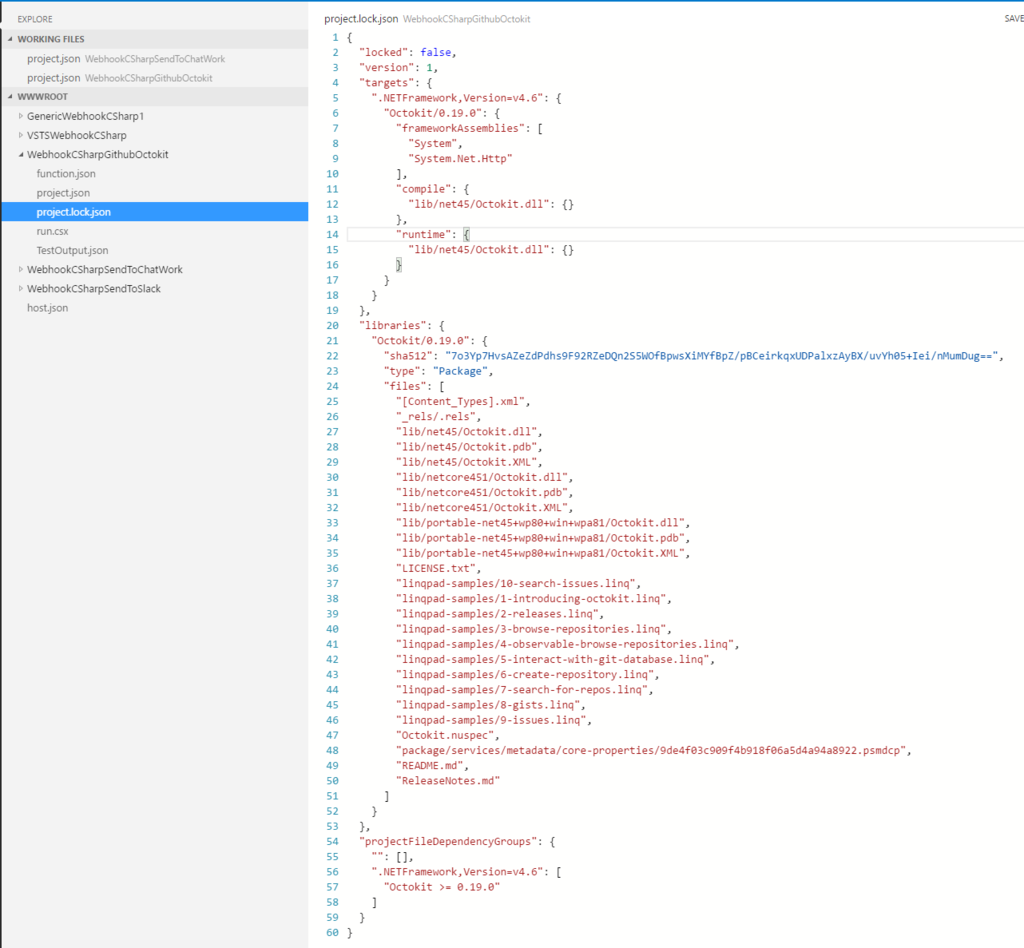Image resolution: width=1024 pixels, height=948 pixels.
Task: Click the EXPLORE header label
Action: 33,18
